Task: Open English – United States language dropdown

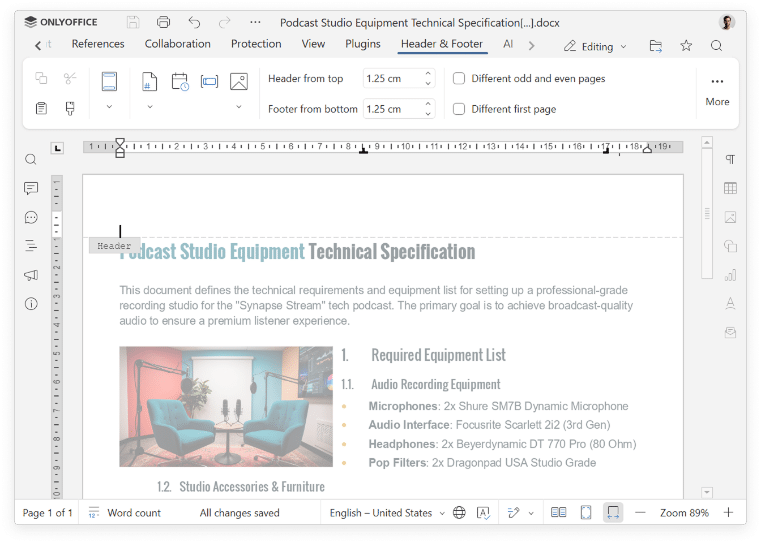Action: point(388,513)
